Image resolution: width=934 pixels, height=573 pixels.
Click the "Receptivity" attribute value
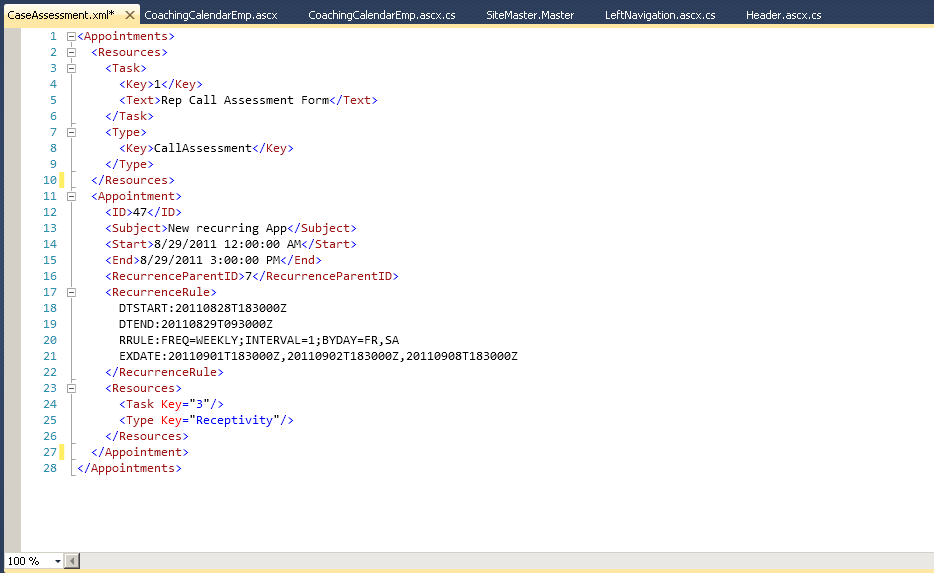235,420
